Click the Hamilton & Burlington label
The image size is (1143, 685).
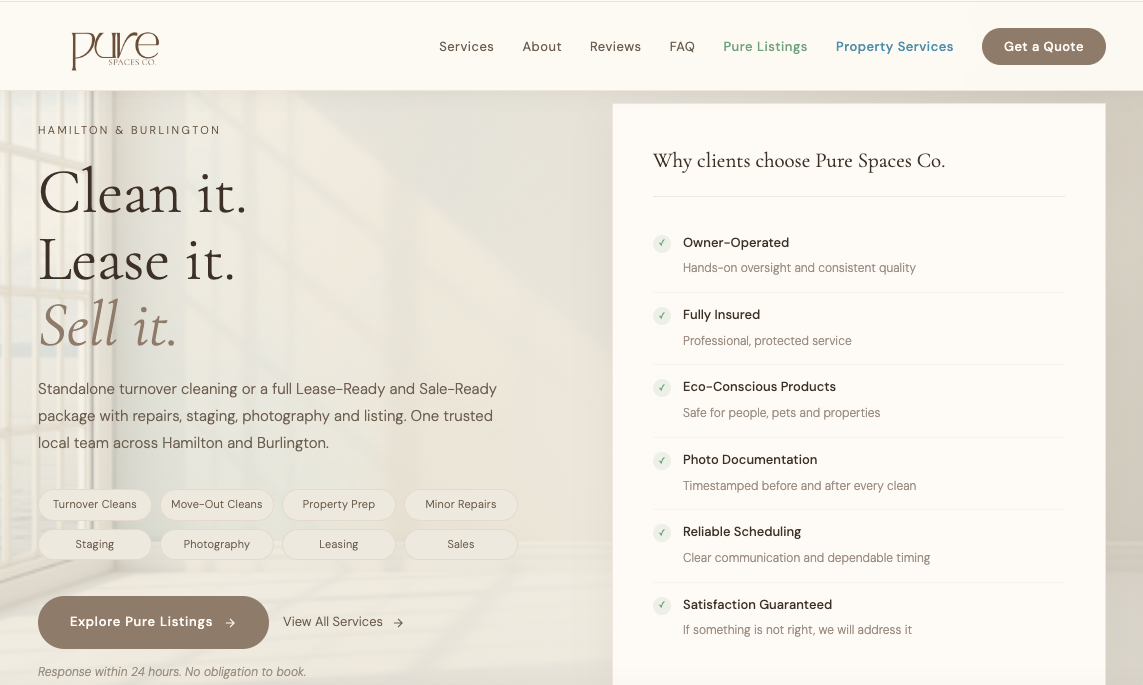(129, 130)
